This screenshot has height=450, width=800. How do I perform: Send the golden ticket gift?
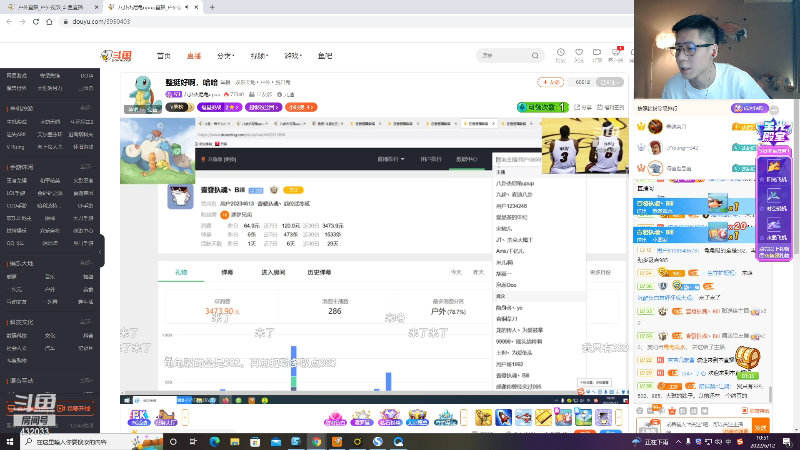[x=543, y=417]
